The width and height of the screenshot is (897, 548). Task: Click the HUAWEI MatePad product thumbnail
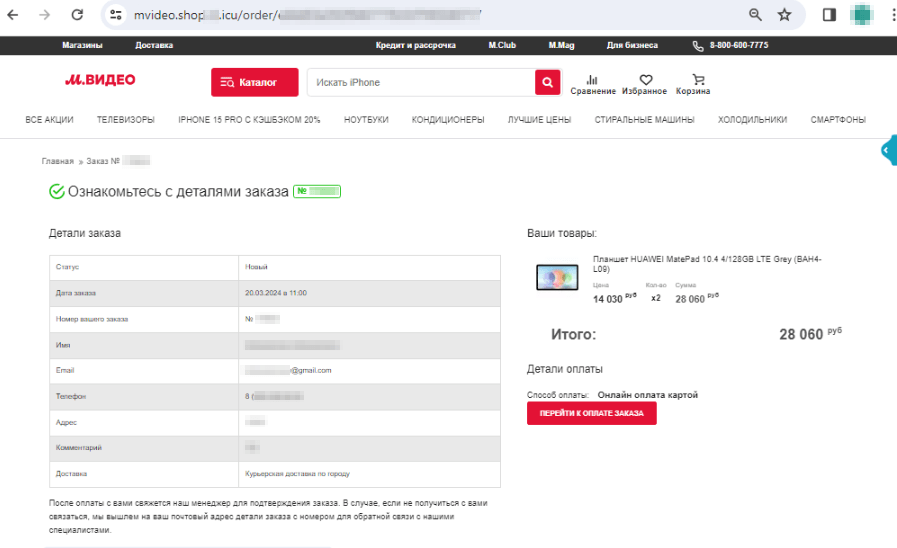[x=557, y=277]
